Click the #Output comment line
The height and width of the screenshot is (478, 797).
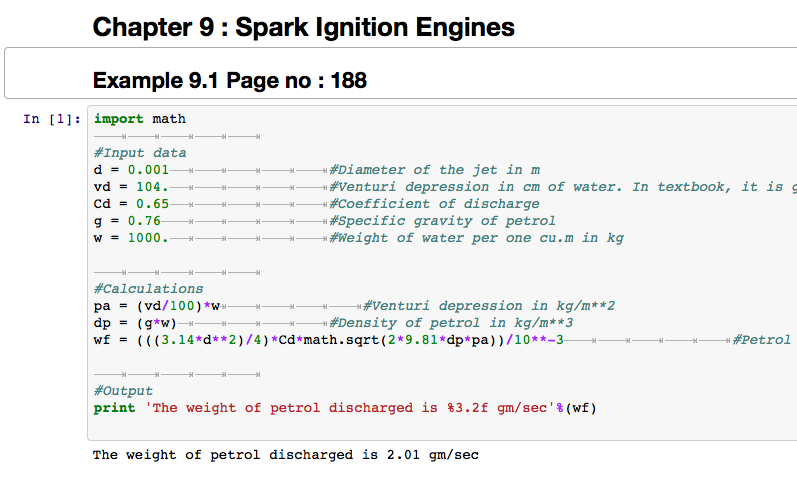[x=123, y=391]
